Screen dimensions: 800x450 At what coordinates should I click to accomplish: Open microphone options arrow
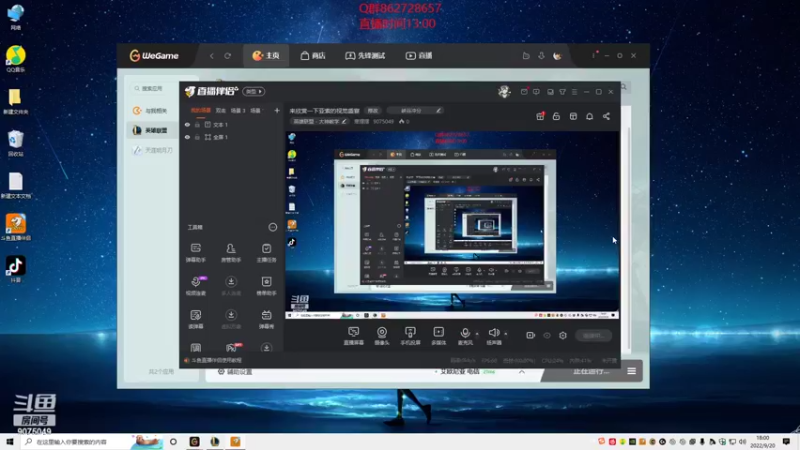pyautogui.click(x=477, y=334)
